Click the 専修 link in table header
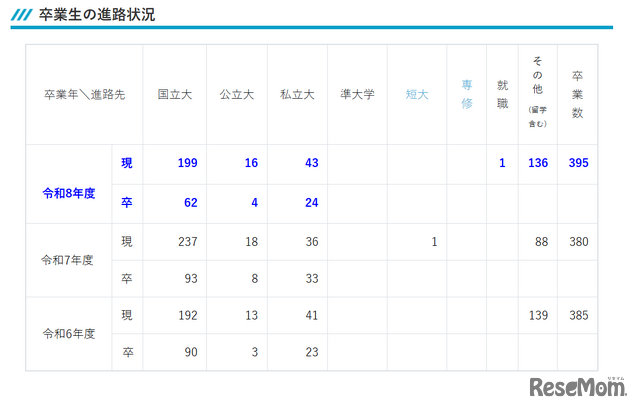Screen dimensions: 640x410 pos(467,94)
